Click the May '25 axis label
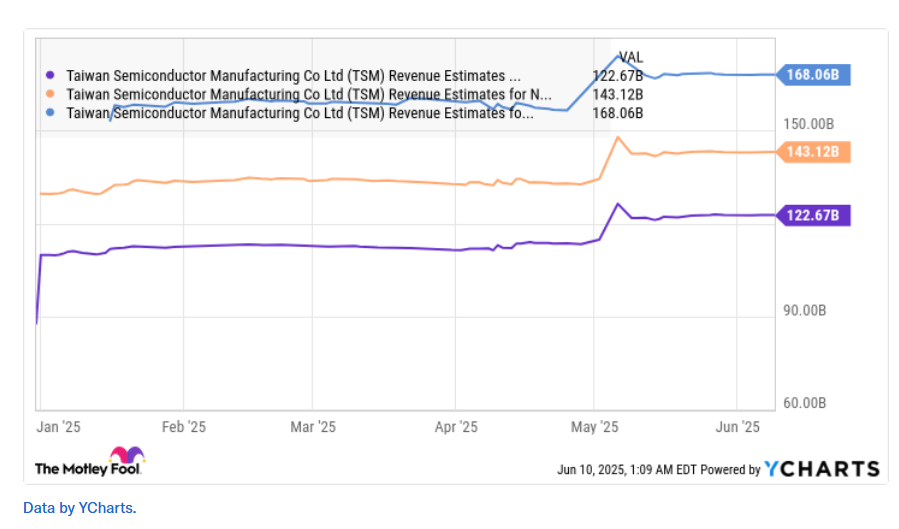The height and width of the screenshot is (529, 899). tap(595, 427)
